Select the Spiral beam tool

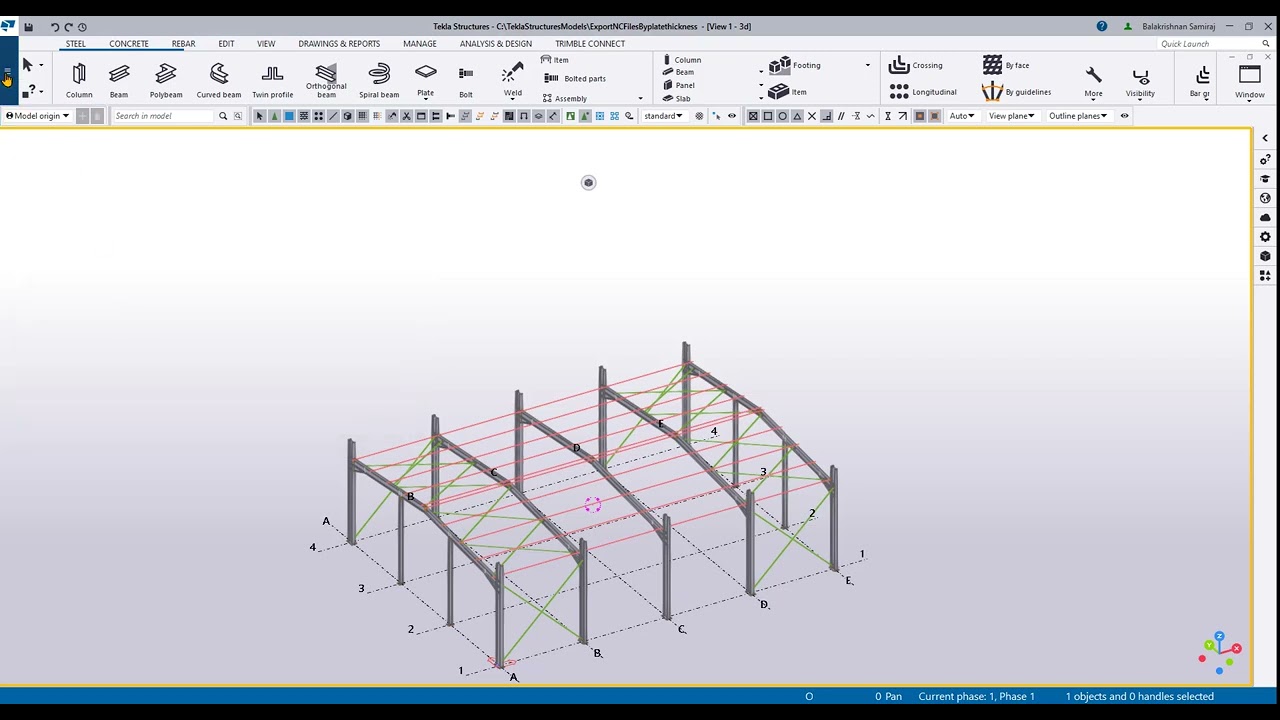pos(379,80)
